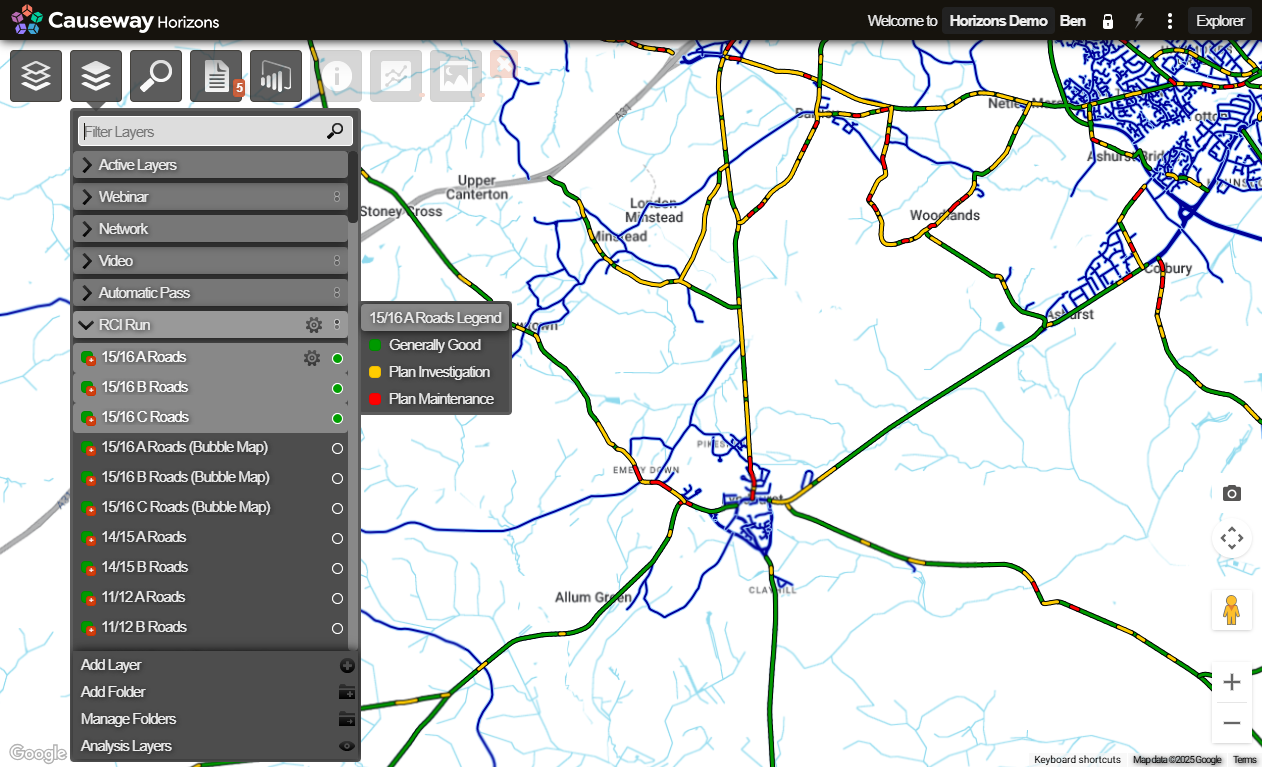Click the Street View pegman icon

[x=1232, y=610]
